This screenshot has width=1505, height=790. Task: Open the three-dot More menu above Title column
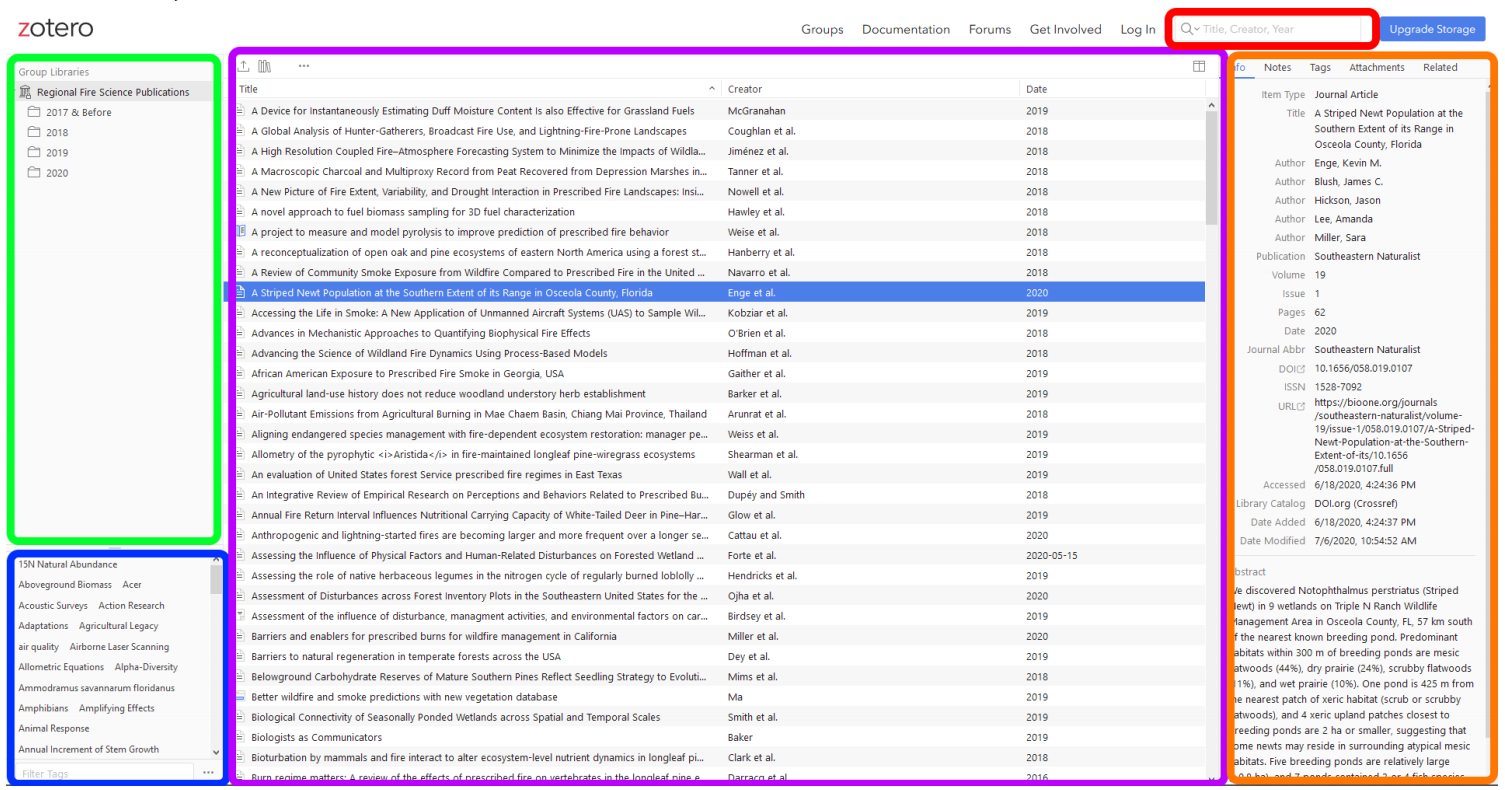pyautogui.click(x=304, y=66)
